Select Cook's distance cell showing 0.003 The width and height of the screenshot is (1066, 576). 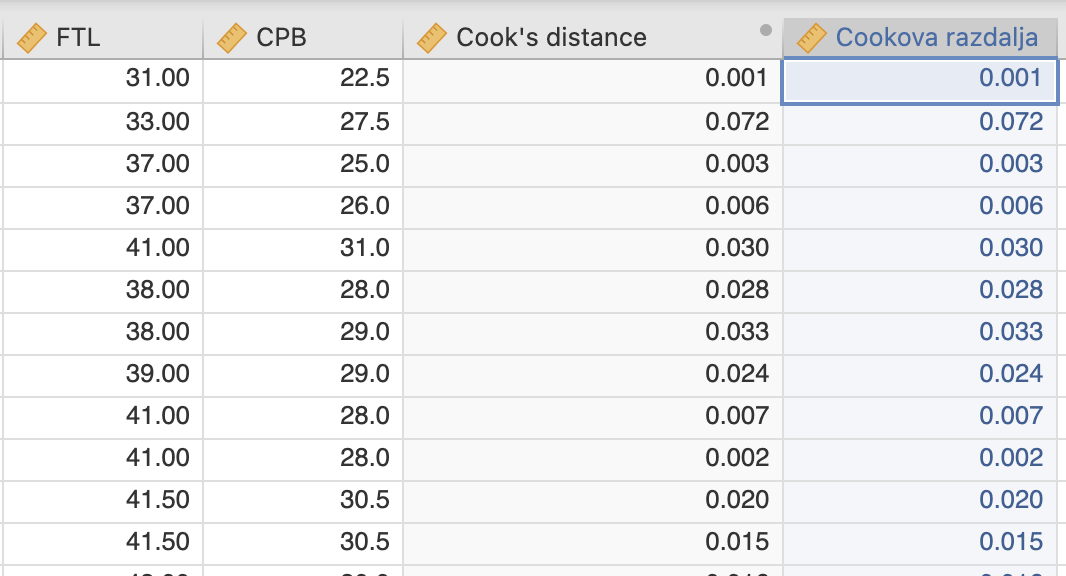click(x=593, y=166)
